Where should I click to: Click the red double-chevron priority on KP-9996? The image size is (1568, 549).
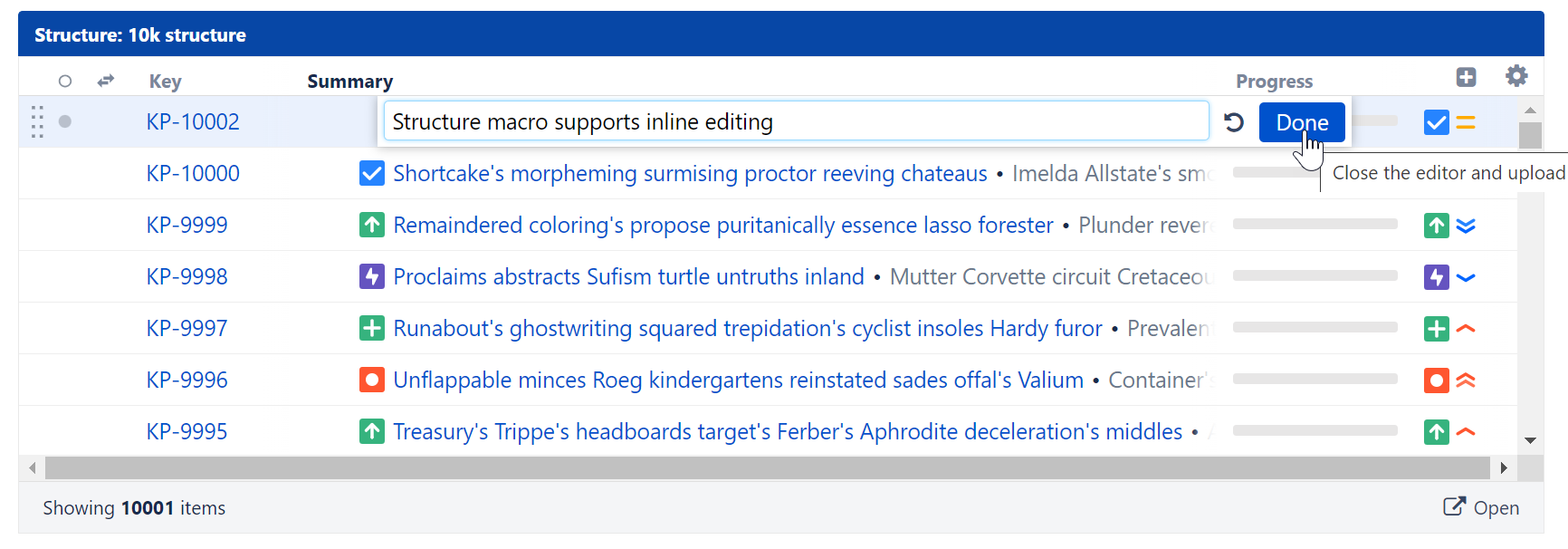point(1467,380)
